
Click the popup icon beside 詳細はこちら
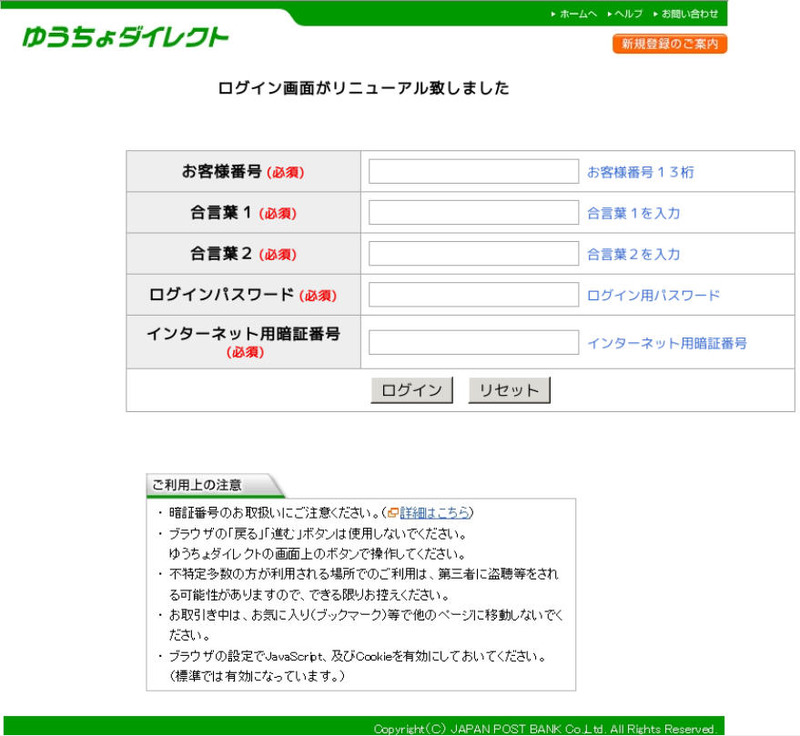tap(394, 513)
